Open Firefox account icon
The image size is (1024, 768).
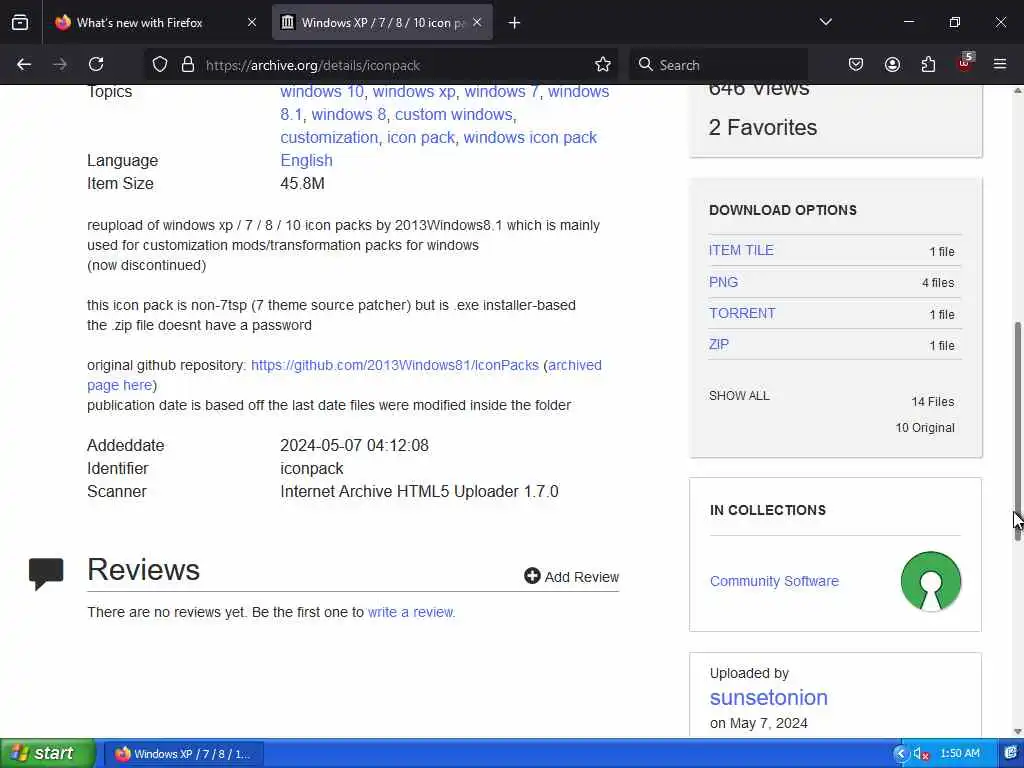892,64
